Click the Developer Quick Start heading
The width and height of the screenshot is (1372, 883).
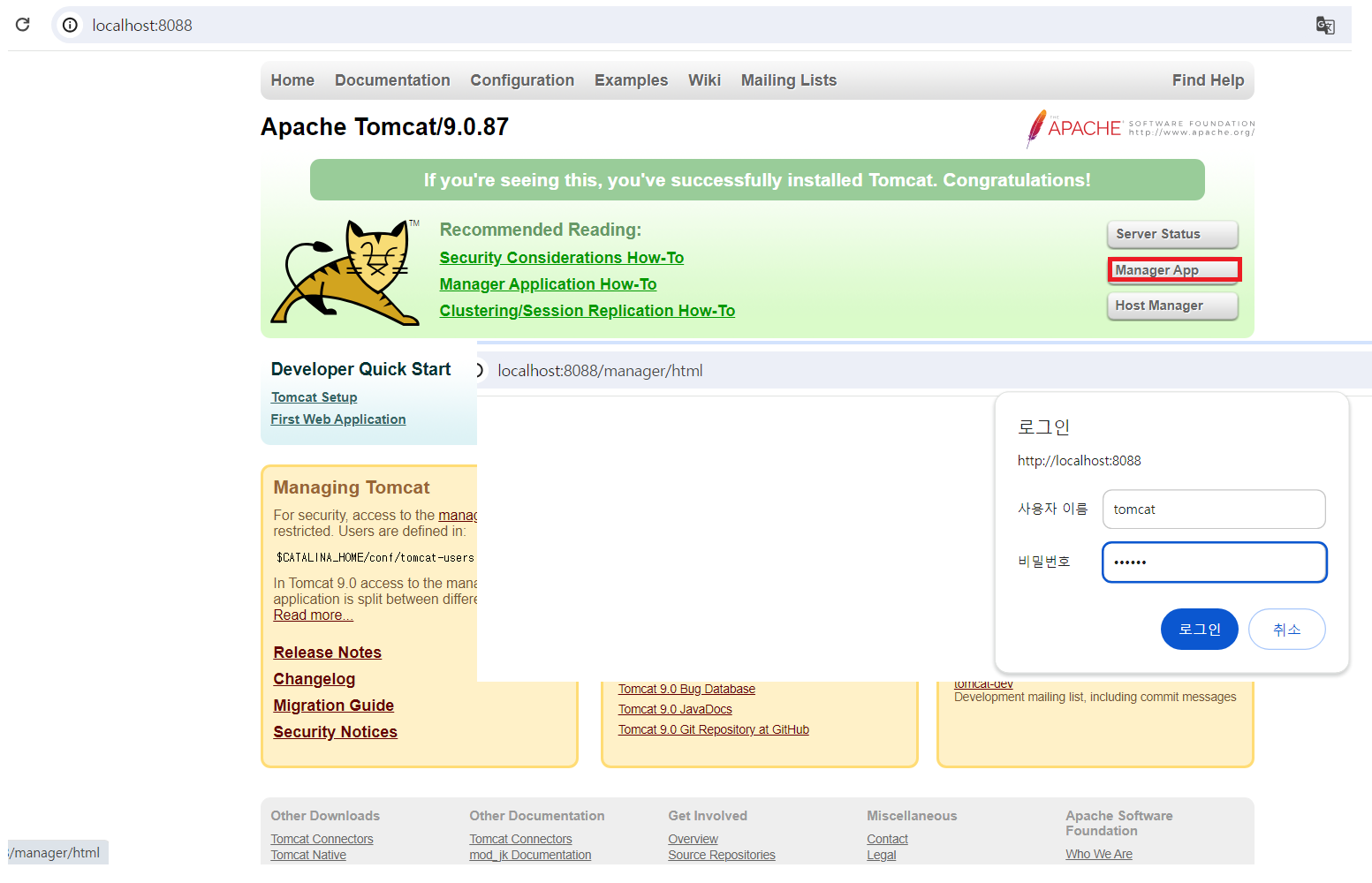coord(360,369)
